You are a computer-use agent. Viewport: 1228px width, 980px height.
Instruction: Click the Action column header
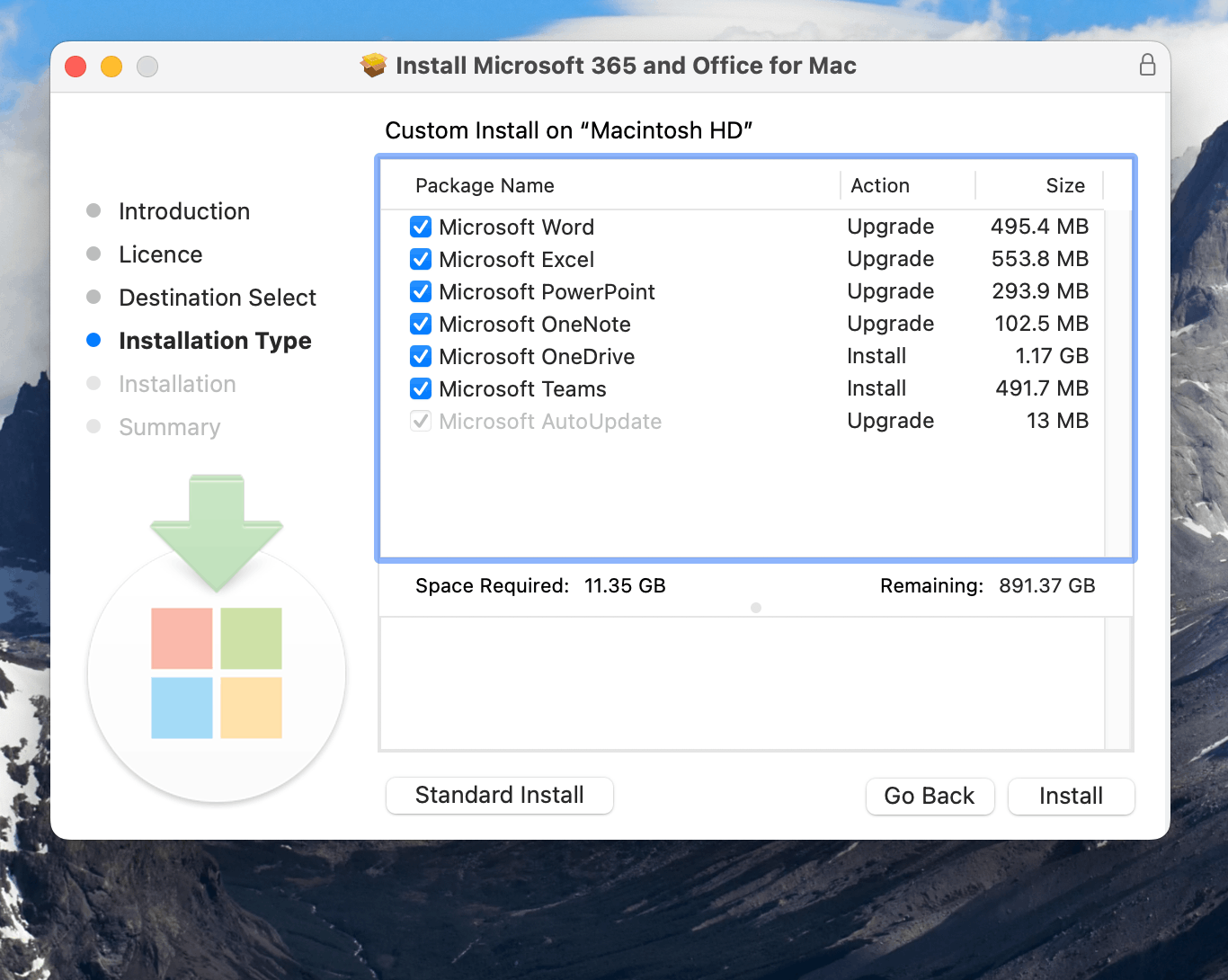880,185
